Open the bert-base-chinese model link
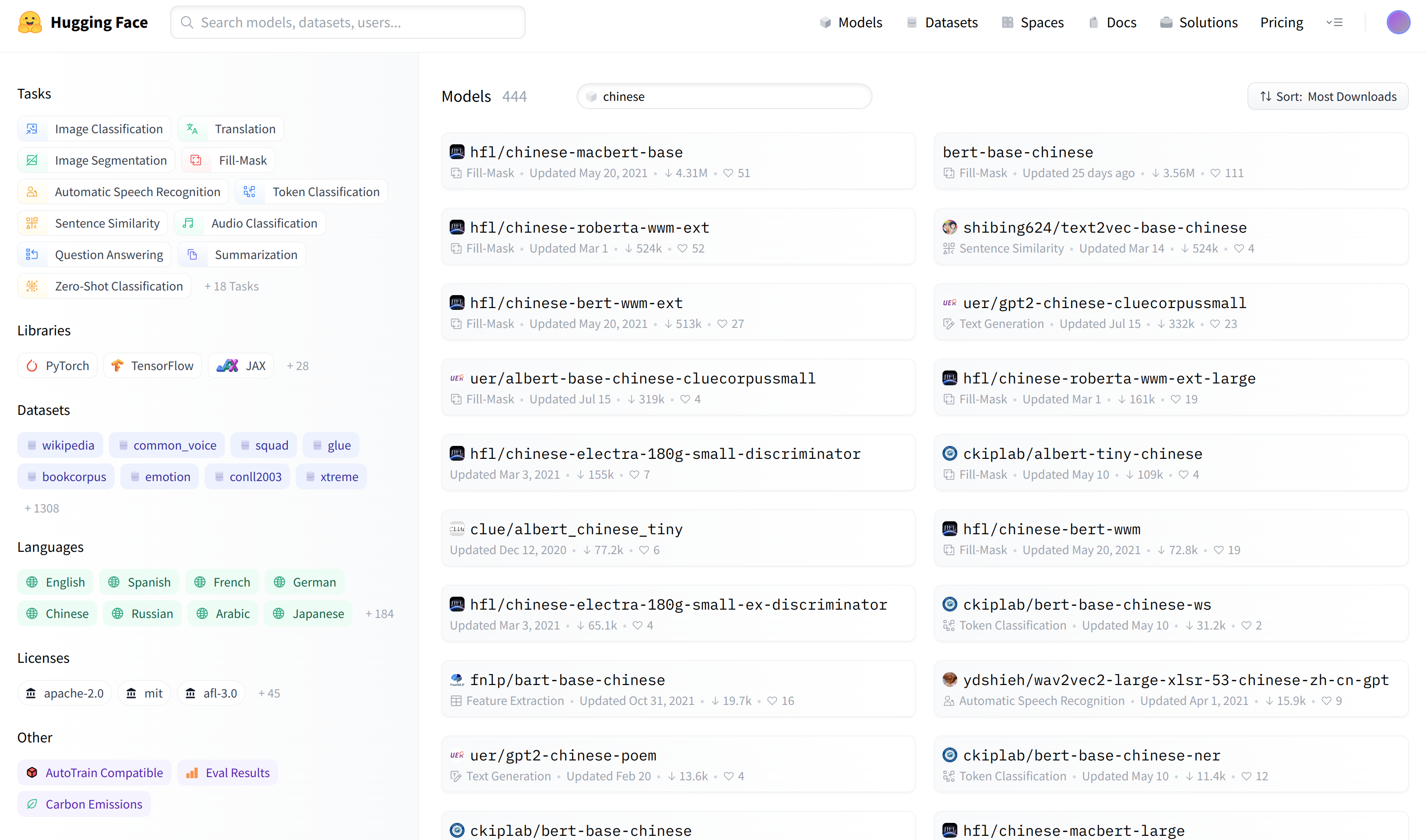Viewport: 1426px width, 840px height. click(x=1017, y=152)
